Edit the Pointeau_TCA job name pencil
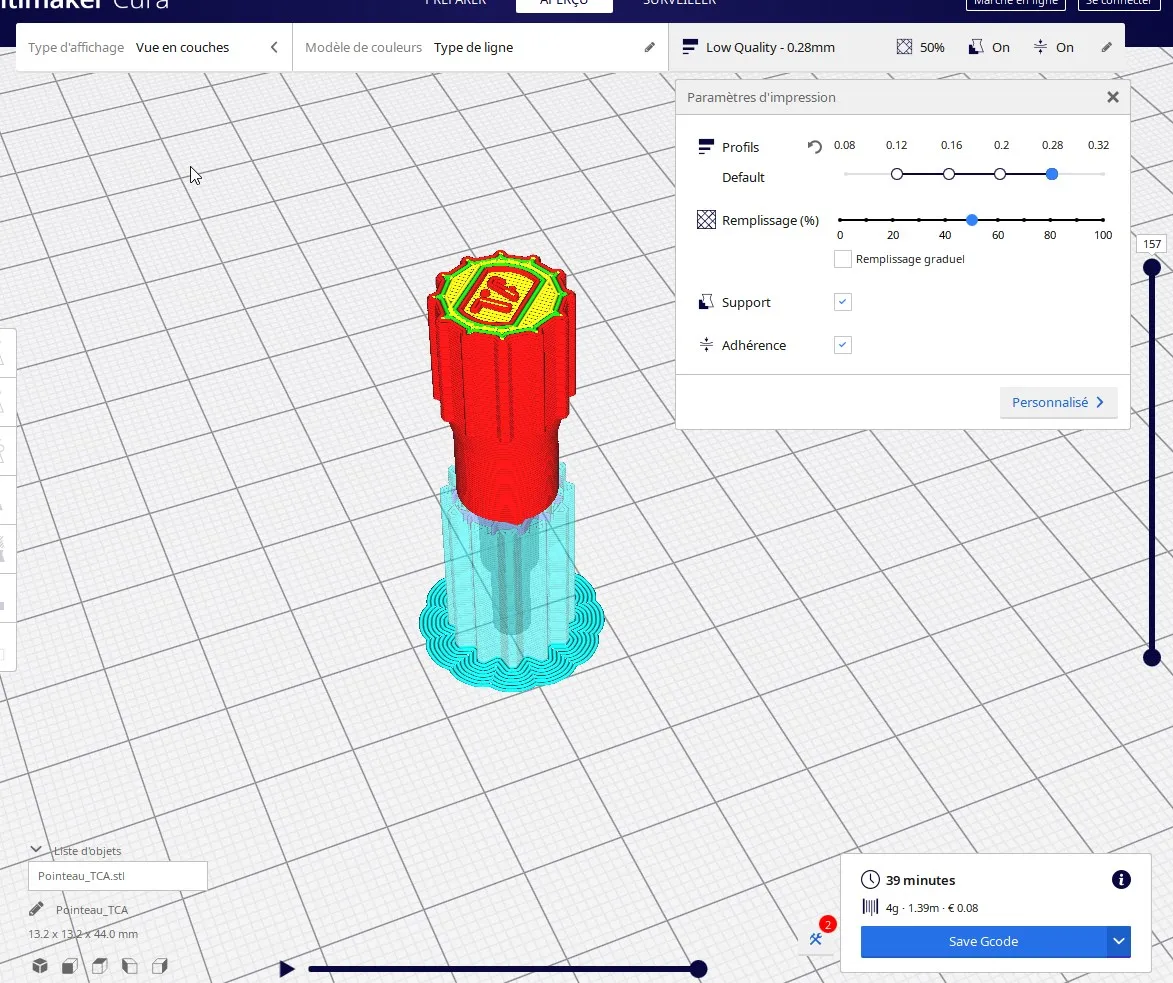Image resolution: width=1173 pixels, height=983 pixels. (37, 910)
